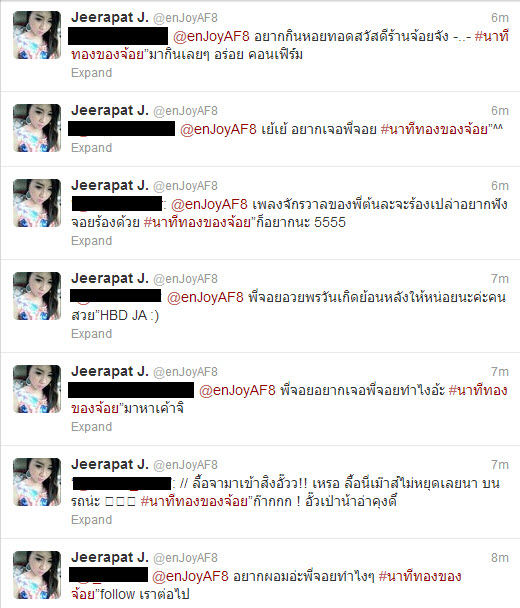Open the 7m timestamp on HBD JA tweet

(x=500, y=279)
